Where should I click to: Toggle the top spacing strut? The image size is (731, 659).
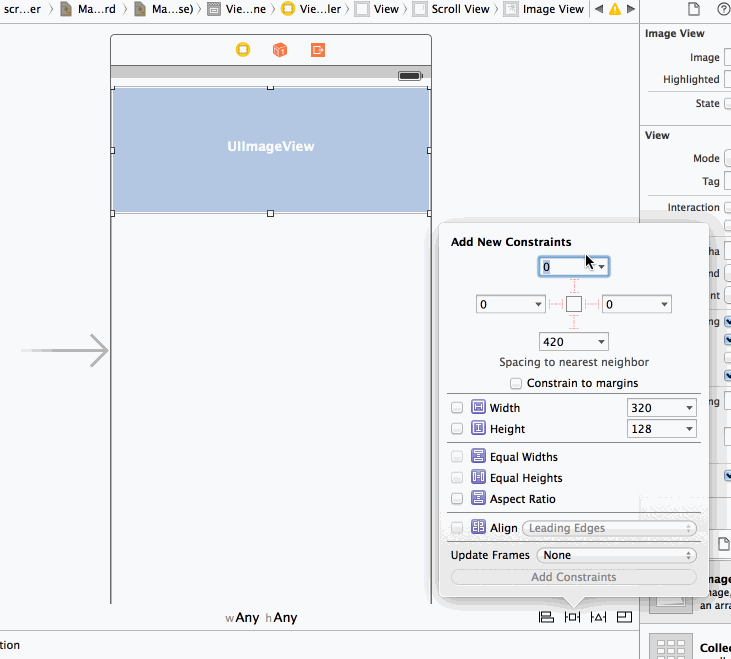[x=574, y=286]
